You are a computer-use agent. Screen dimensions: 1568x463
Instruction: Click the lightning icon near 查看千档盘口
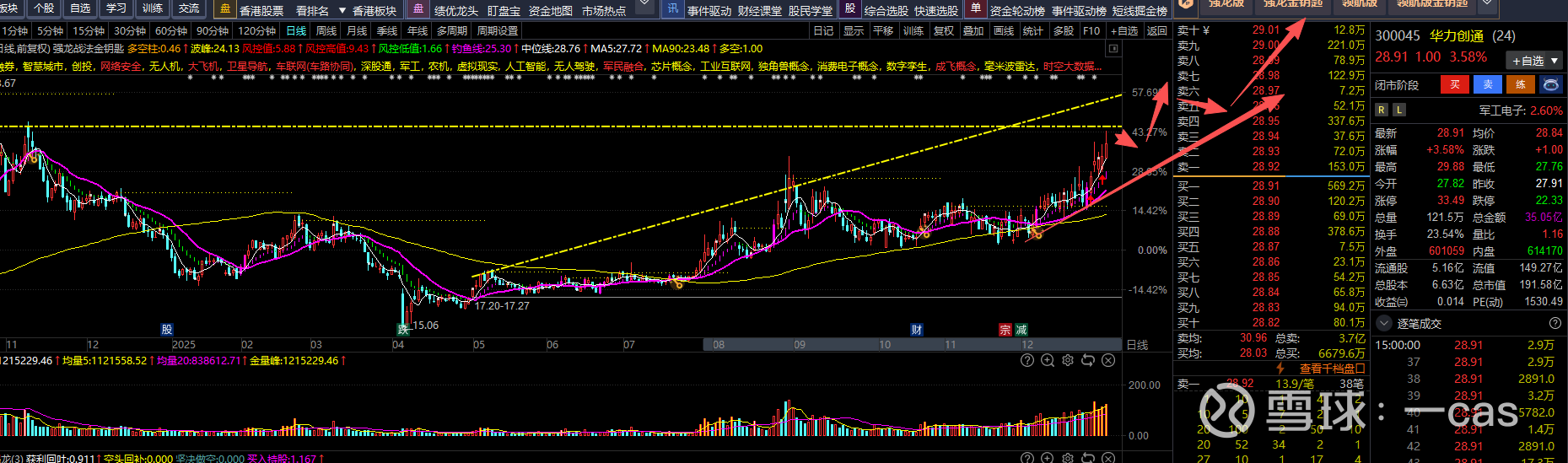tap(1280, 369)
